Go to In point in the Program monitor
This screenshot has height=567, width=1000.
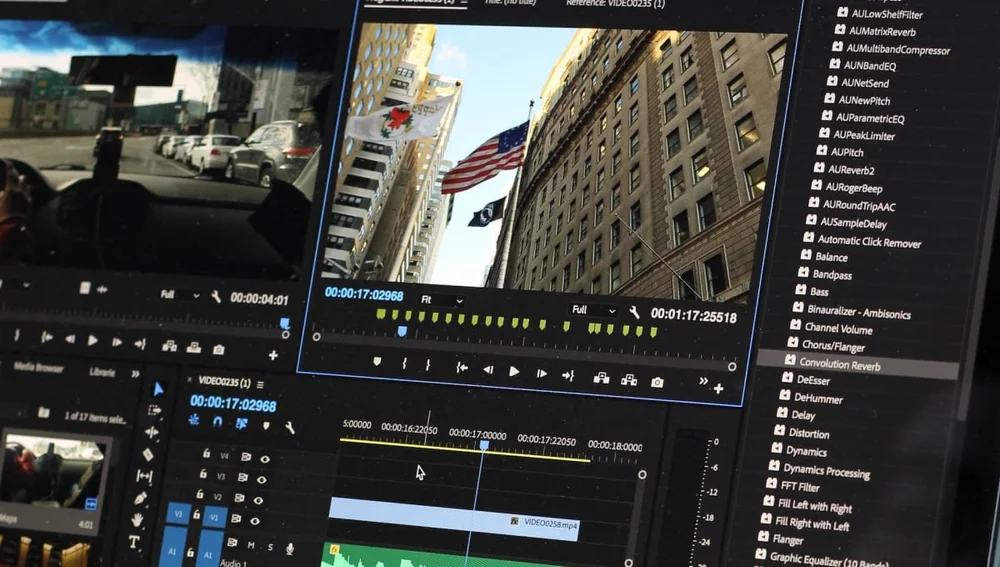(x=462, y=367)
